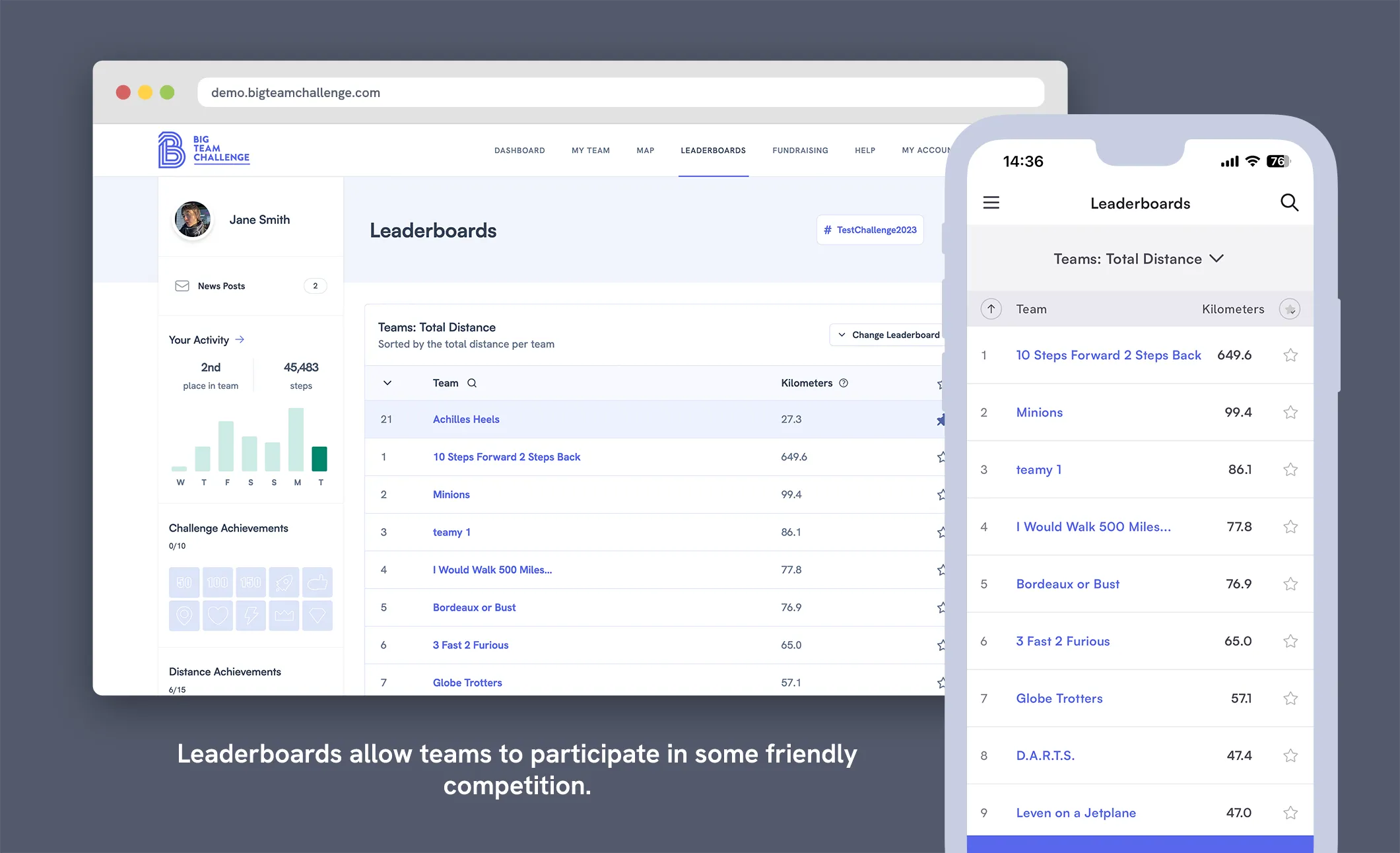Go to My Team menu item

tap(590, 151)
